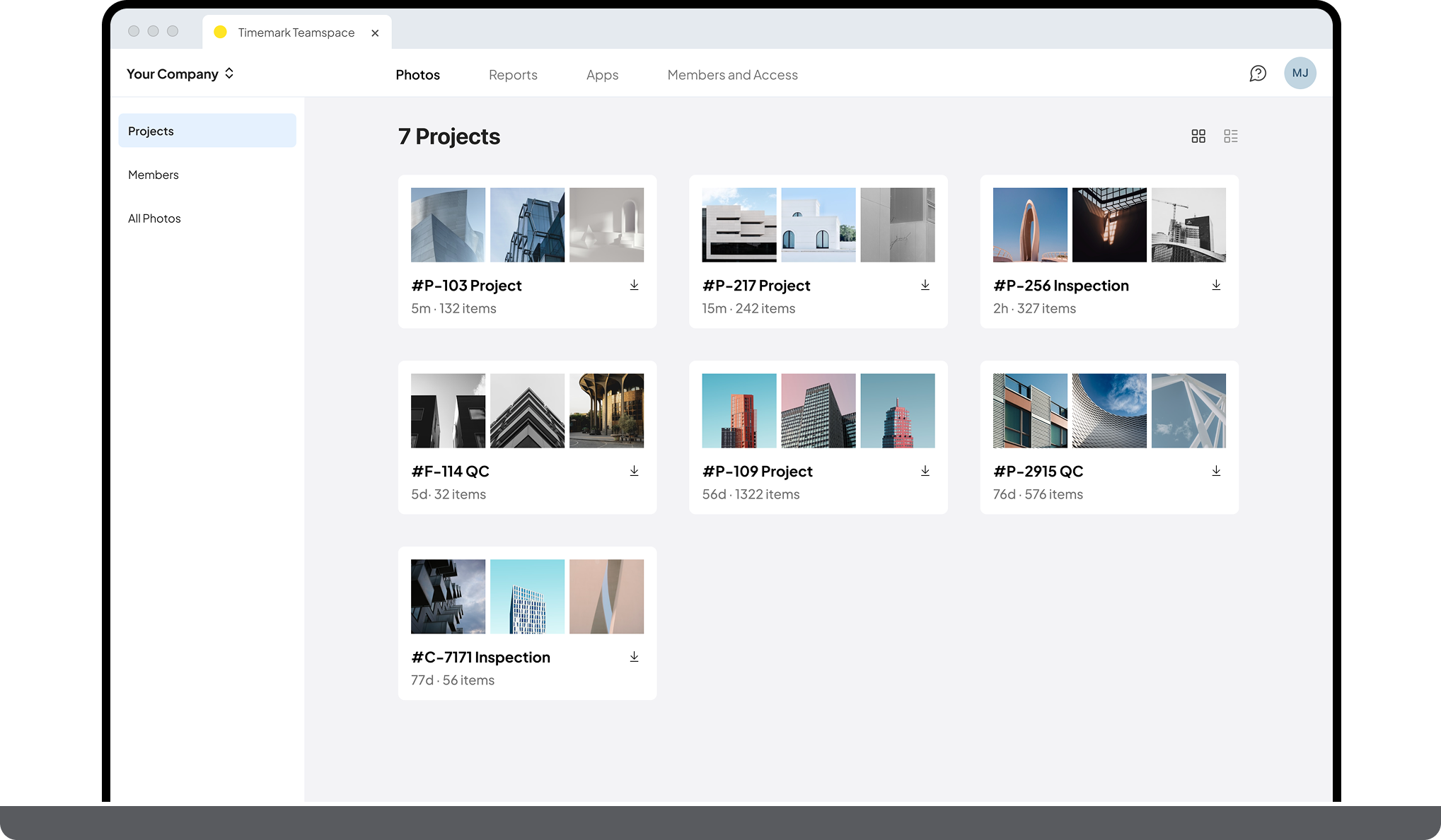This screenshot has width=1441, height=840.
Task: Open the Your Company workspace switcher
Action: coord(179,74)
